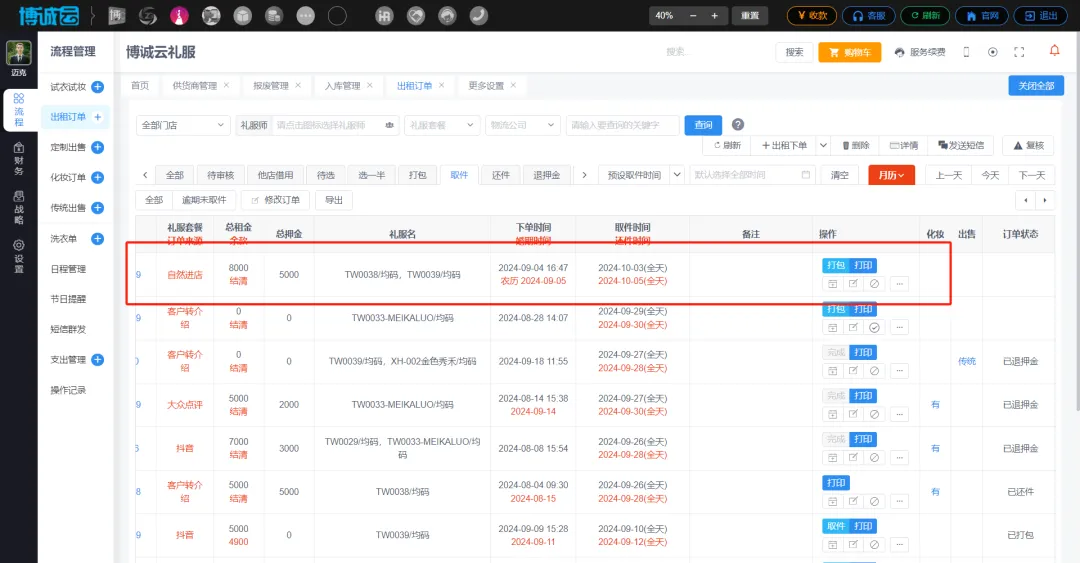The image size is (1080, 563).
Task: Click plus icon next to 试衣试妆
Action: pos(98,87)
